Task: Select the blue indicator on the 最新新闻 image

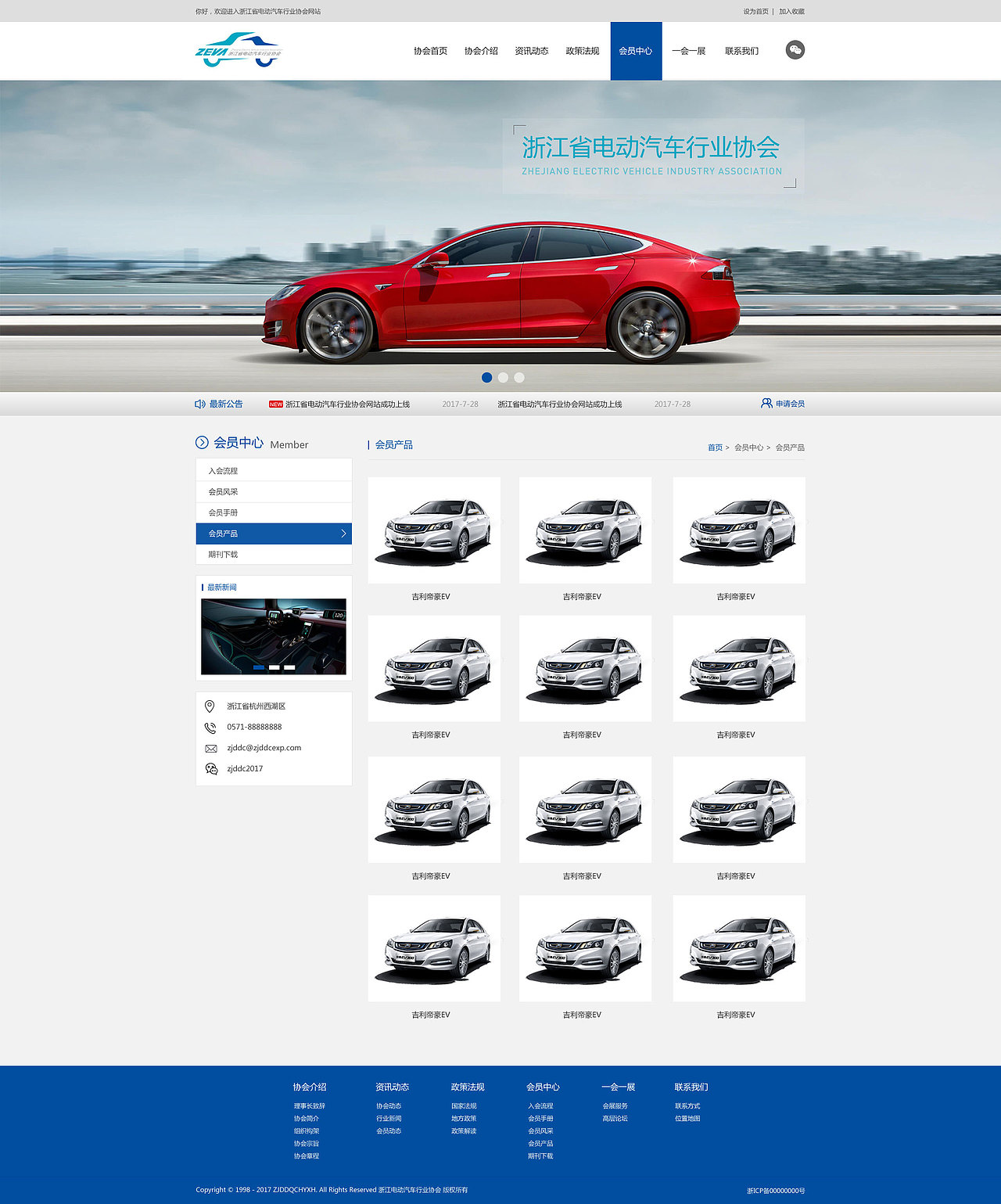Action: [259, 667]
